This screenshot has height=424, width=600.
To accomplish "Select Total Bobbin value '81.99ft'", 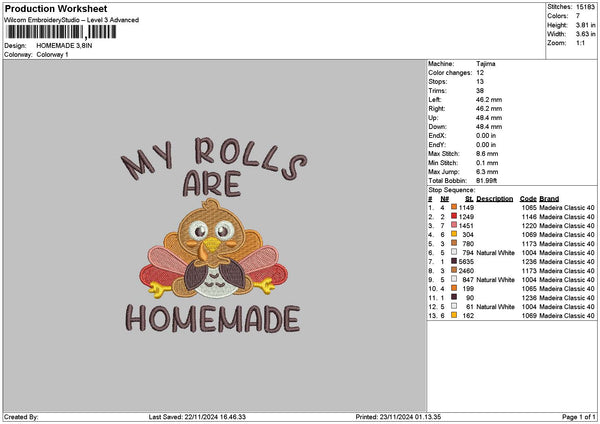I will (486, 181).
